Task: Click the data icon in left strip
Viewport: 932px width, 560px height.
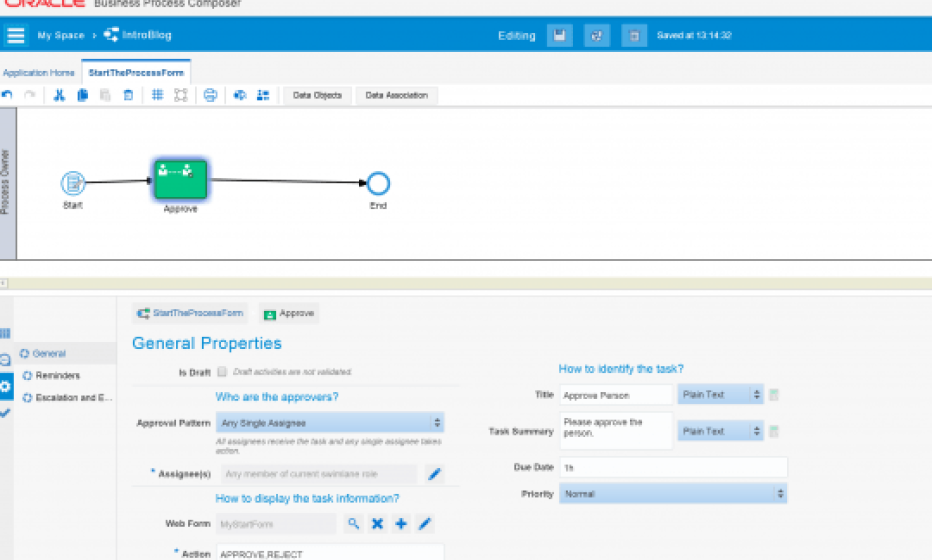Action: tap(5, 359)
